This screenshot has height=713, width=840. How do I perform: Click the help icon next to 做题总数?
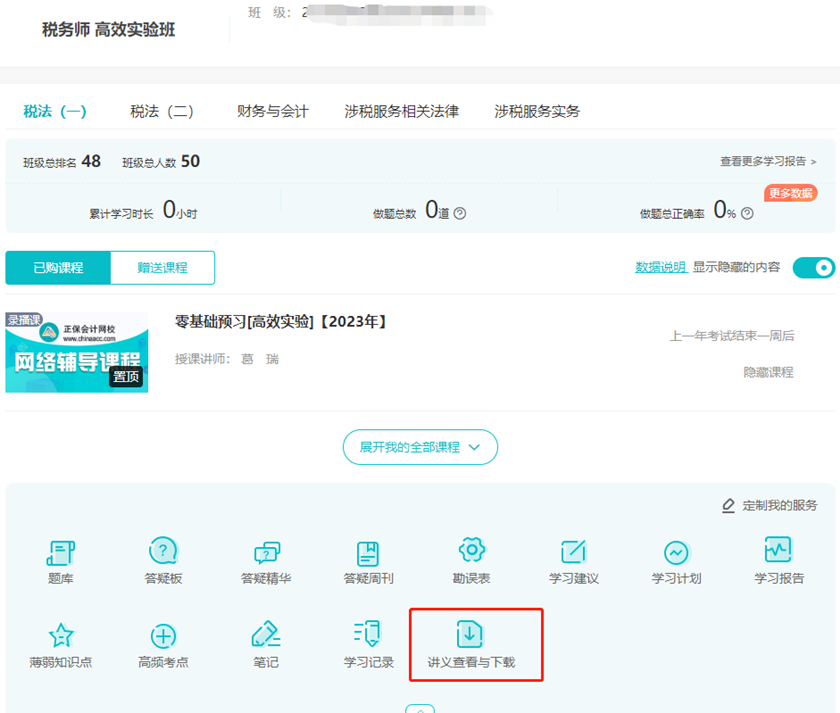(460, 213)
